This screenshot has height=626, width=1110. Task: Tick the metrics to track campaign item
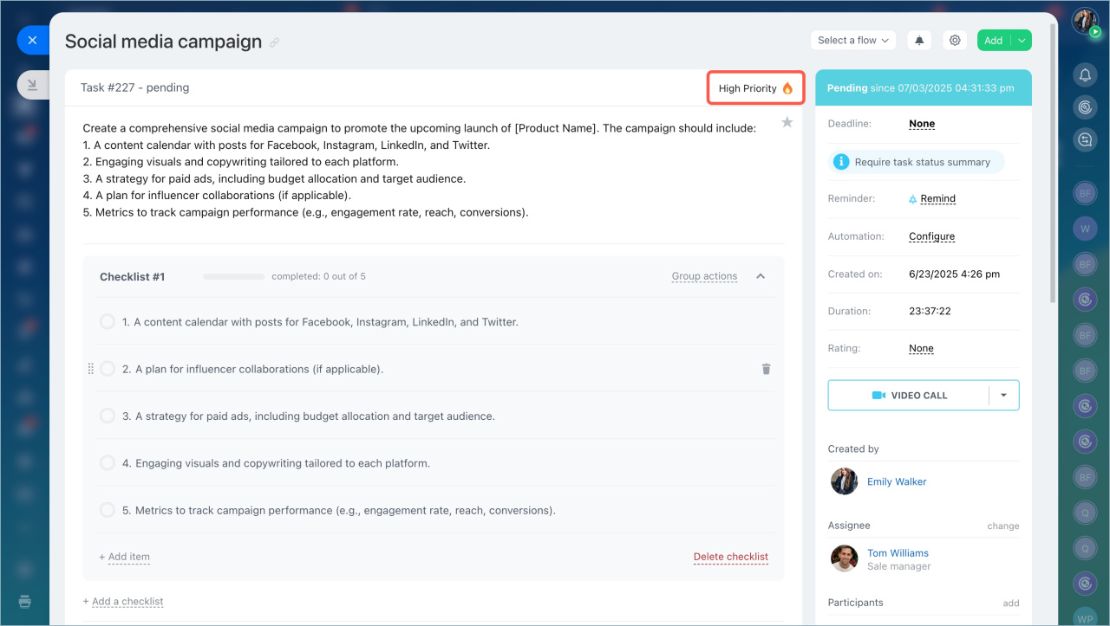point(107,510)
